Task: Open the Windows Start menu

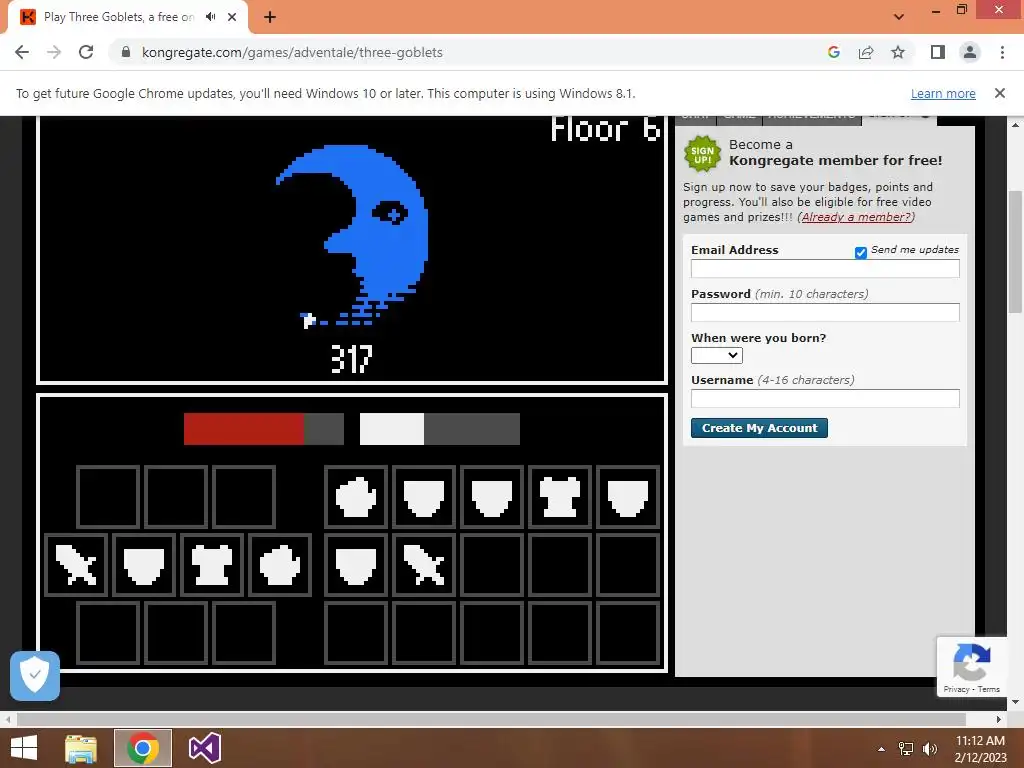Action: pos(24,747)
